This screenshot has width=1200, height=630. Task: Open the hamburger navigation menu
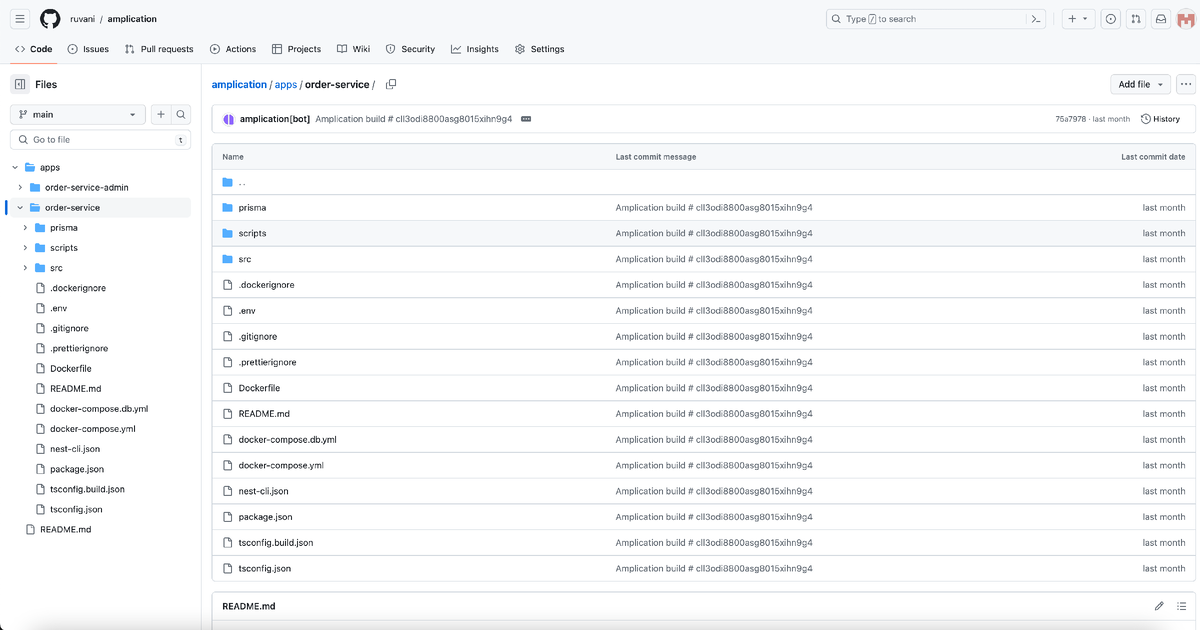pyautogui.click(x=21, y=19)
